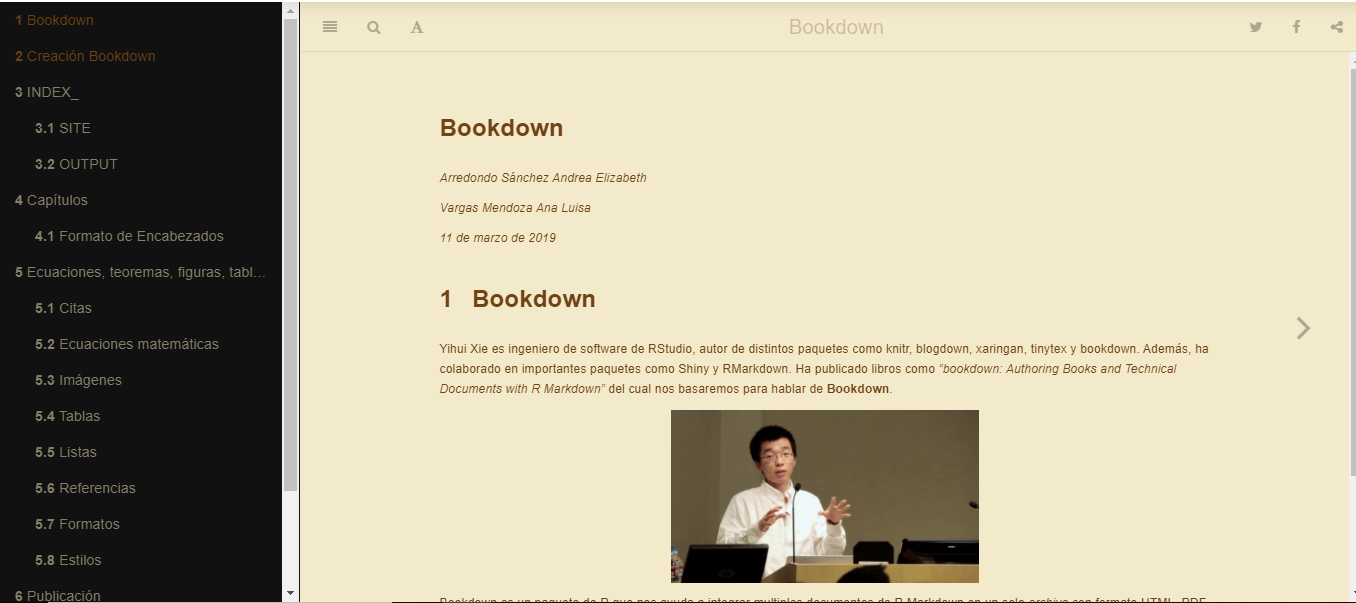1356x603 pixels.
Task: Go to 5.3 Imágenes section
Action: (78, 380)
